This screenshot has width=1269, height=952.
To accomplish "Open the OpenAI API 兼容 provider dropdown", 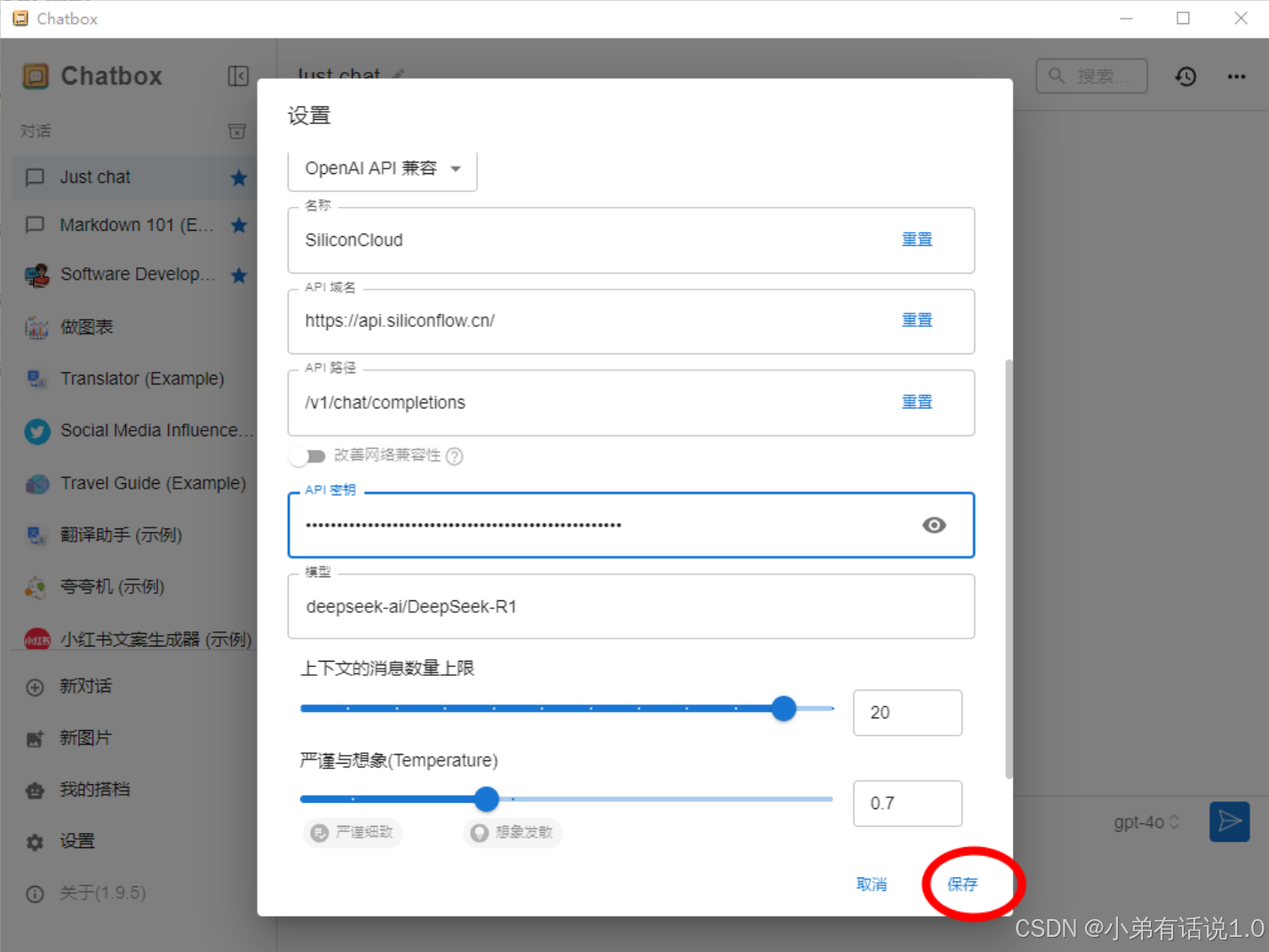I will point(383,169).
